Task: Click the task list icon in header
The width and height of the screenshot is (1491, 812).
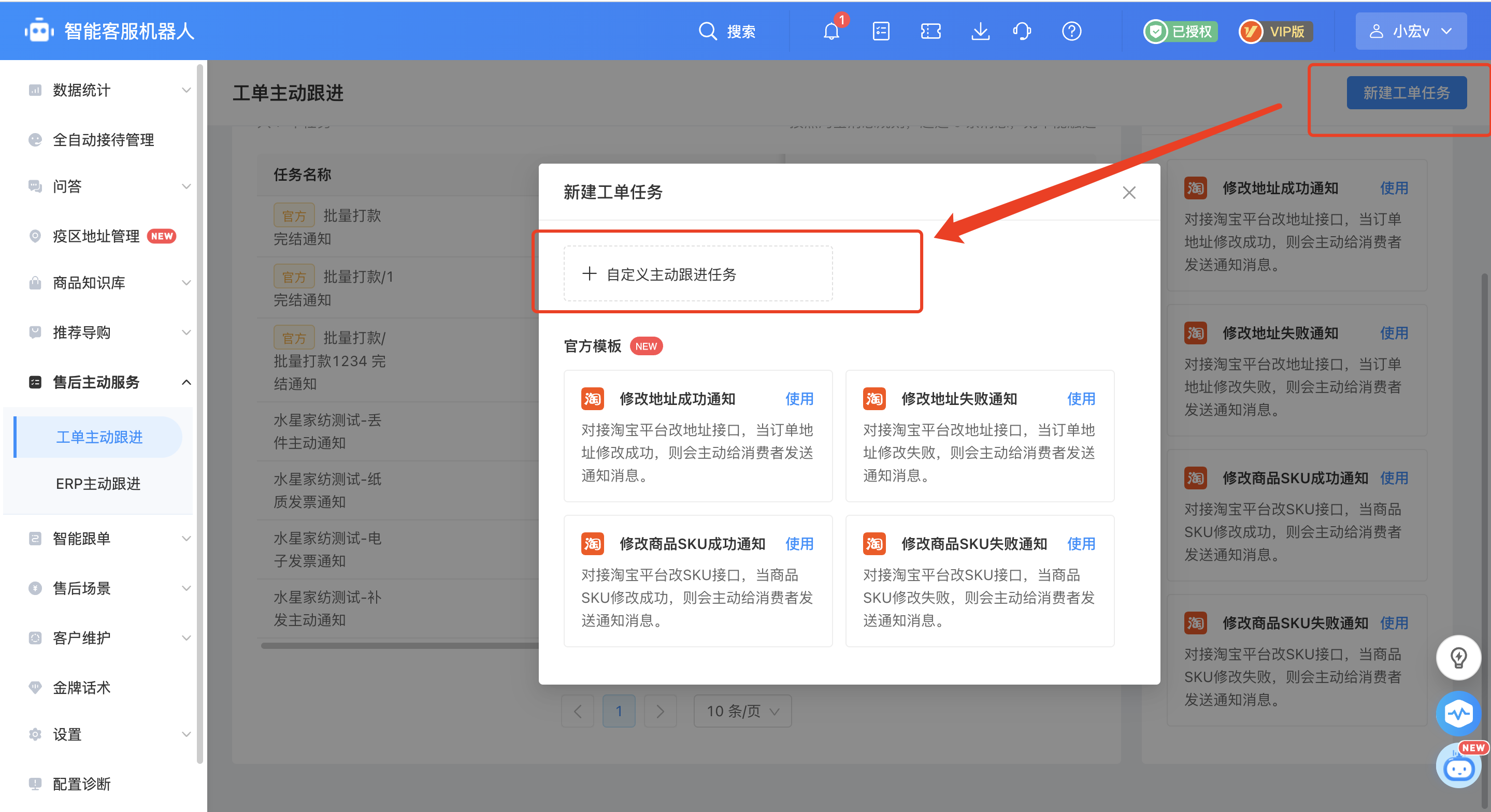Action: [x=881, y=31]
